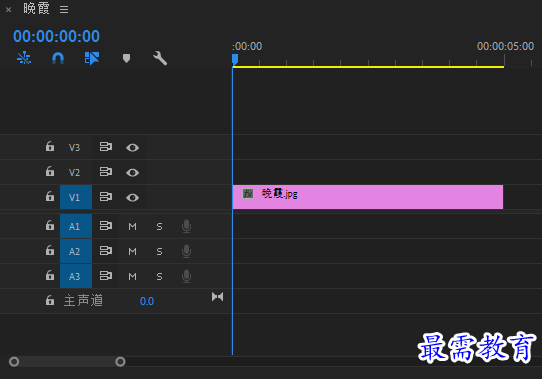This screenshot has height=379, width=542.
Task: Select the 晚霞 sequence tab
Action: (36, 9)
